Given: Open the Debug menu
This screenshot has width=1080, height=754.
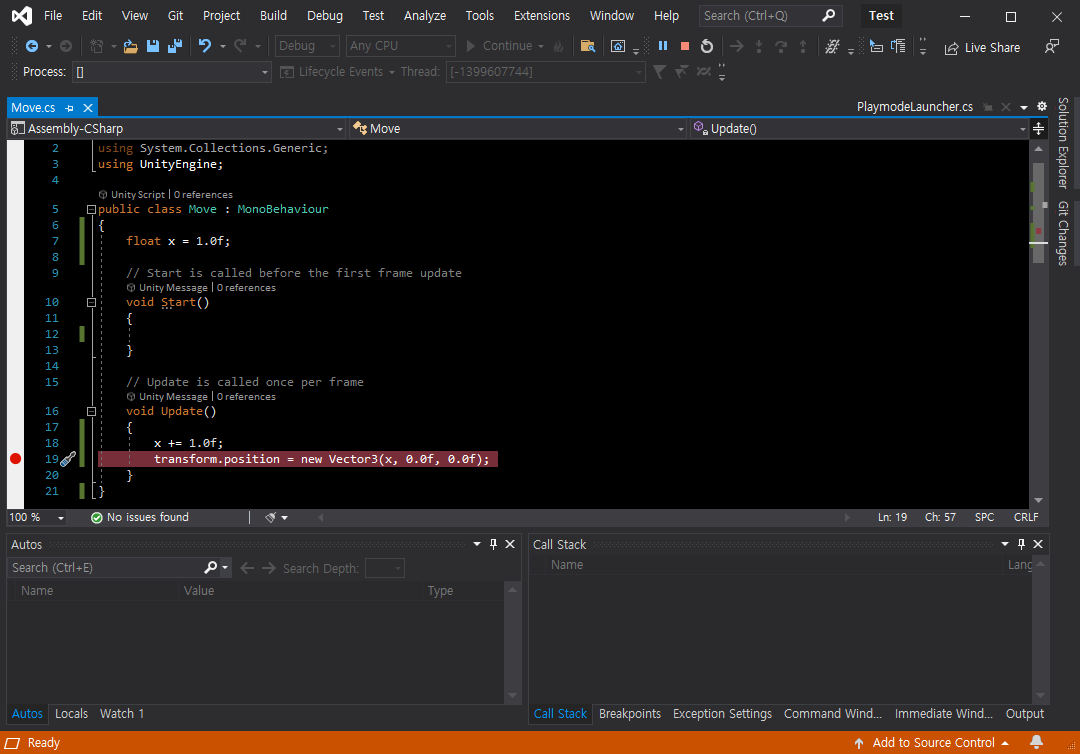Looking at the screenshot, I should pos(324,15).
